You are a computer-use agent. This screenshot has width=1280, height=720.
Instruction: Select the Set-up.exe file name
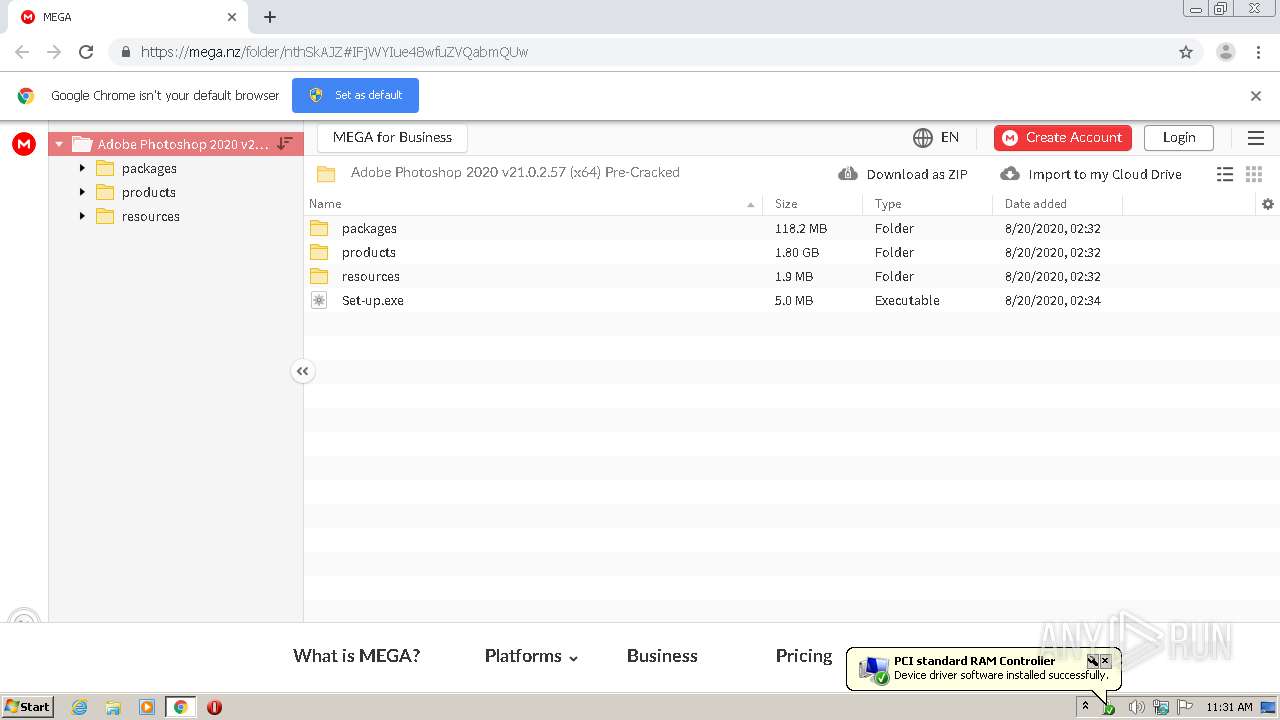pos(373,300)
